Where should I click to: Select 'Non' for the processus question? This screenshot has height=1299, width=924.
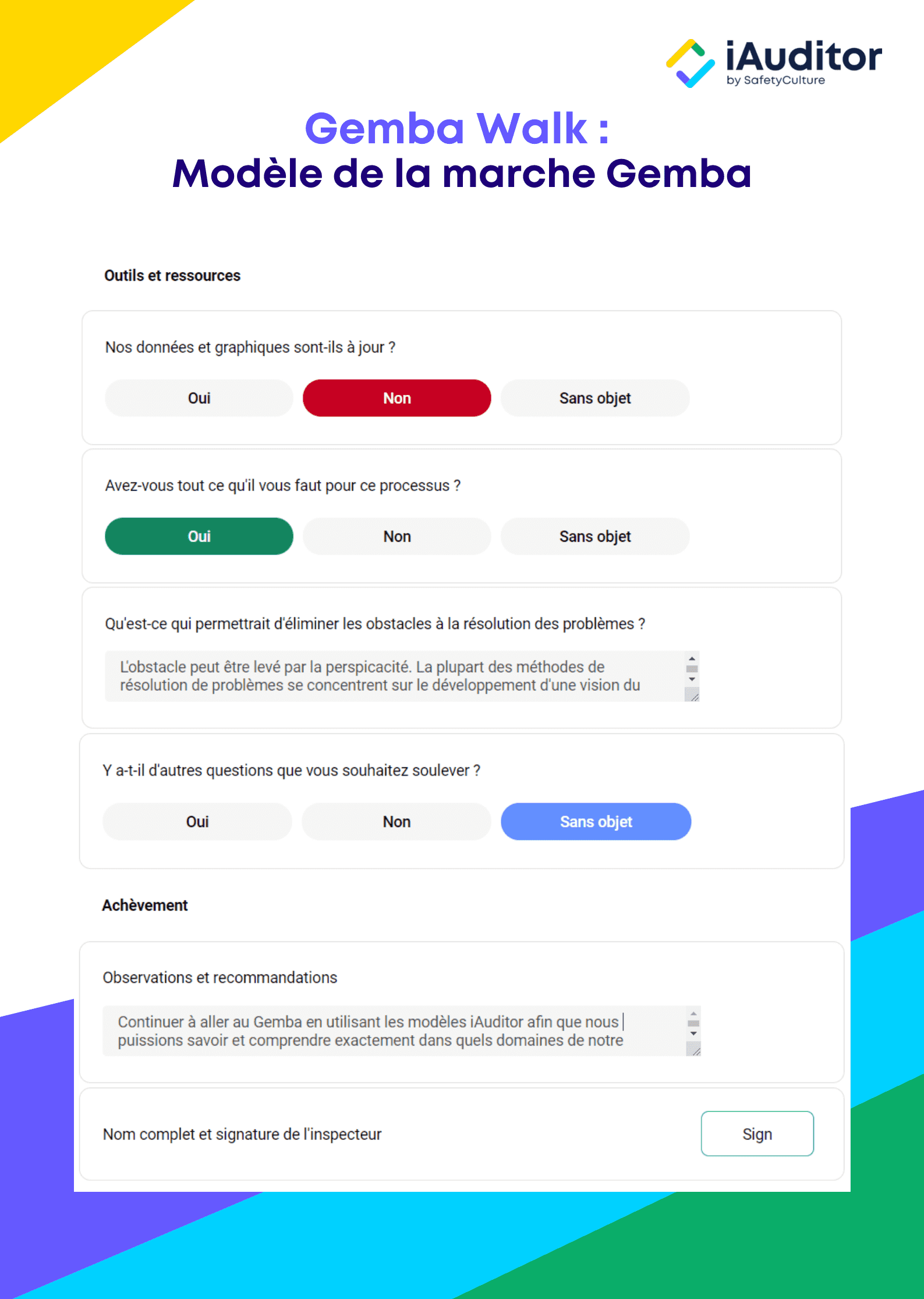pyautogui.click(x=396, y=536)
